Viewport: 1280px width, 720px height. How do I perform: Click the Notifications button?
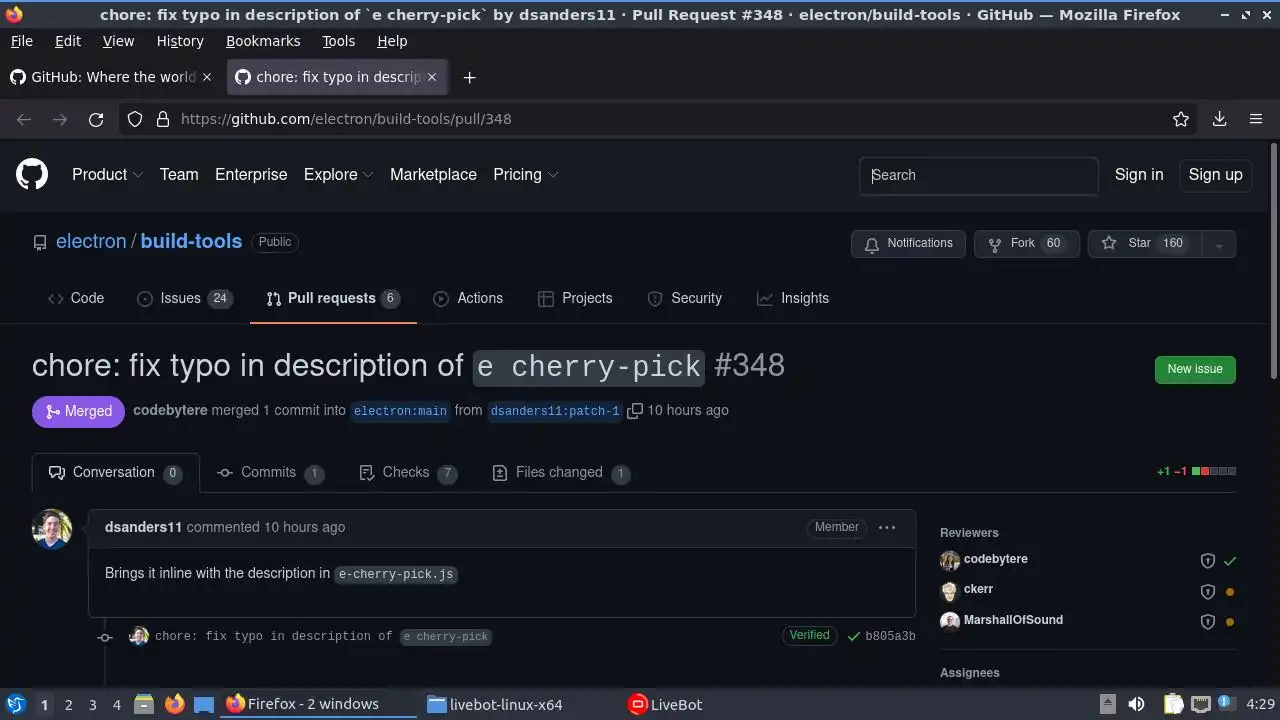pos(909,243)
